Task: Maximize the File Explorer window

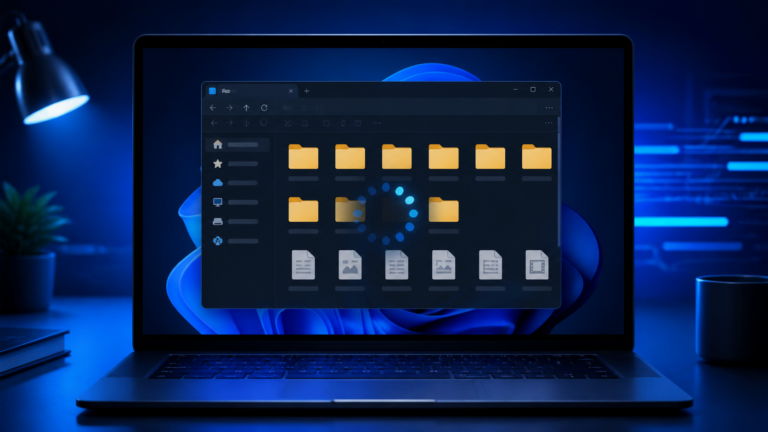Action: (x=533, y=90)
